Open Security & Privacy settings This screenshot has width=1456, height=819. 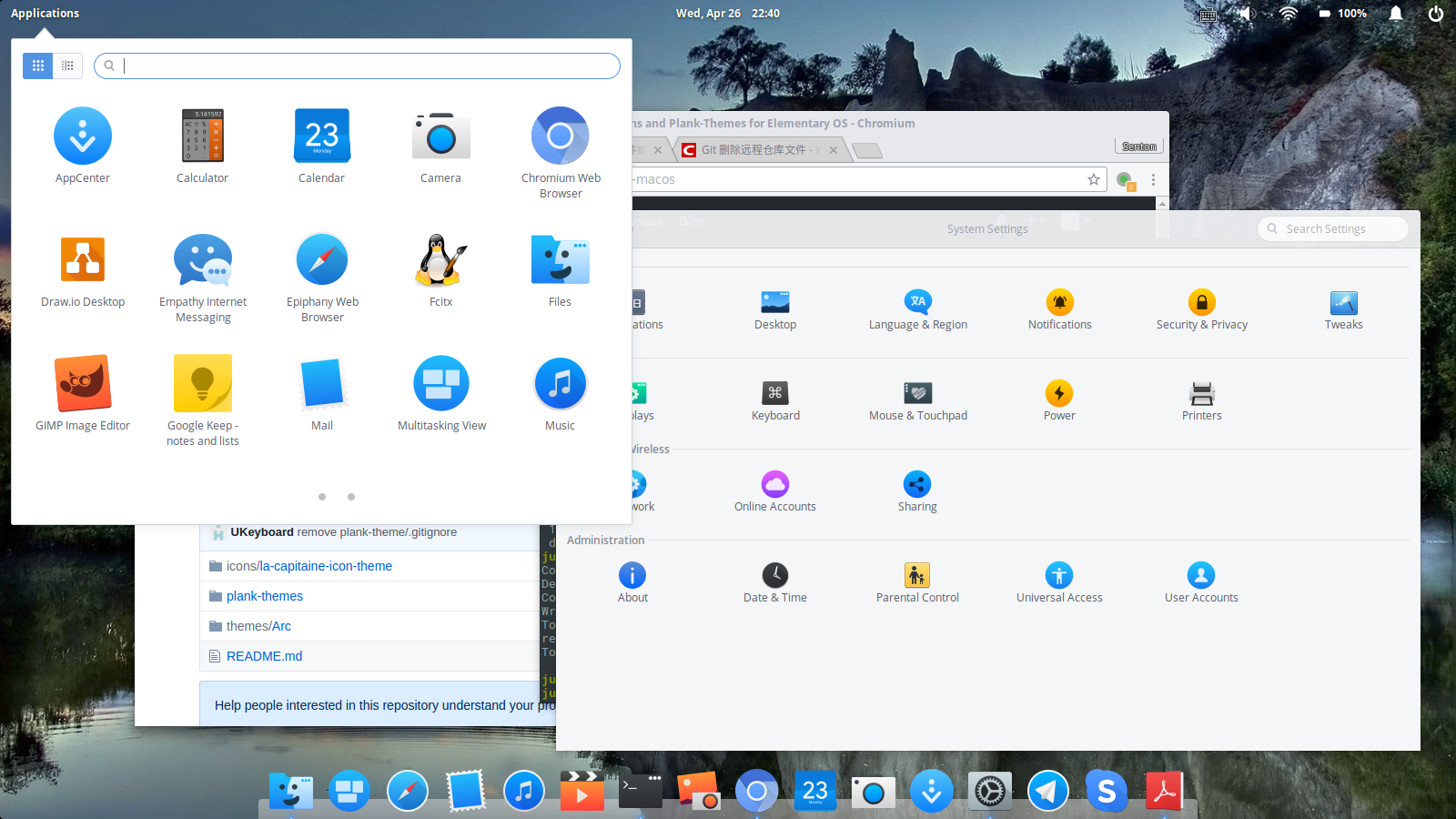[x=1201, y=310]
